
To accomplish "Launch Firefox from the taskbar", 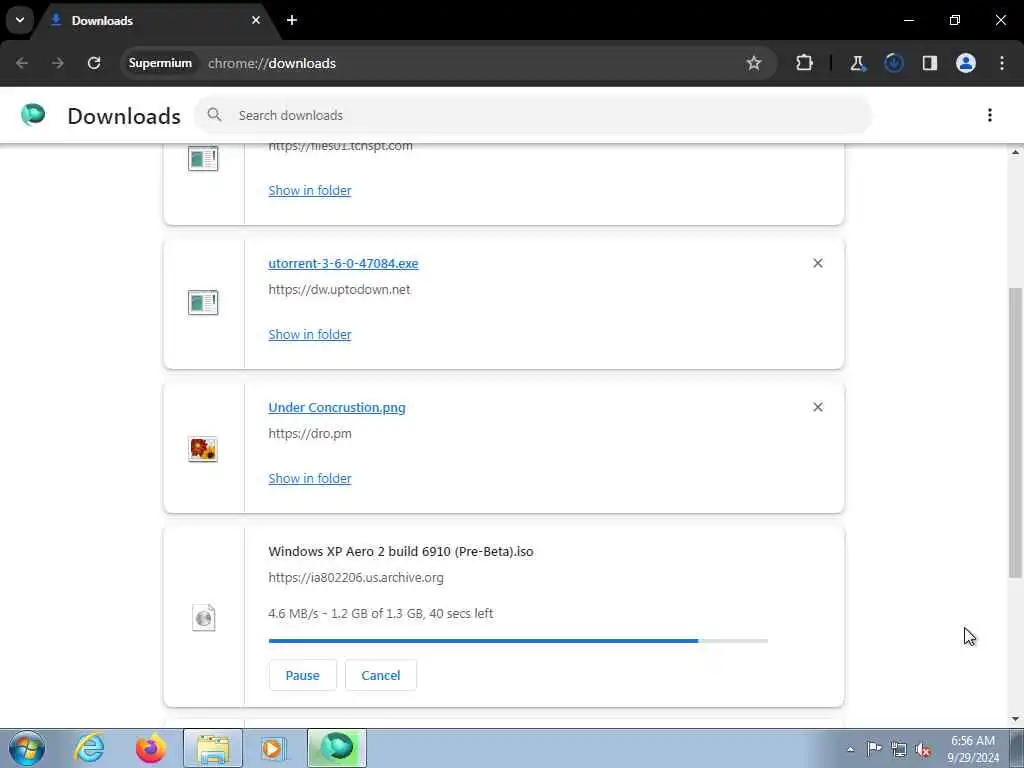I will tap(151, 748).
